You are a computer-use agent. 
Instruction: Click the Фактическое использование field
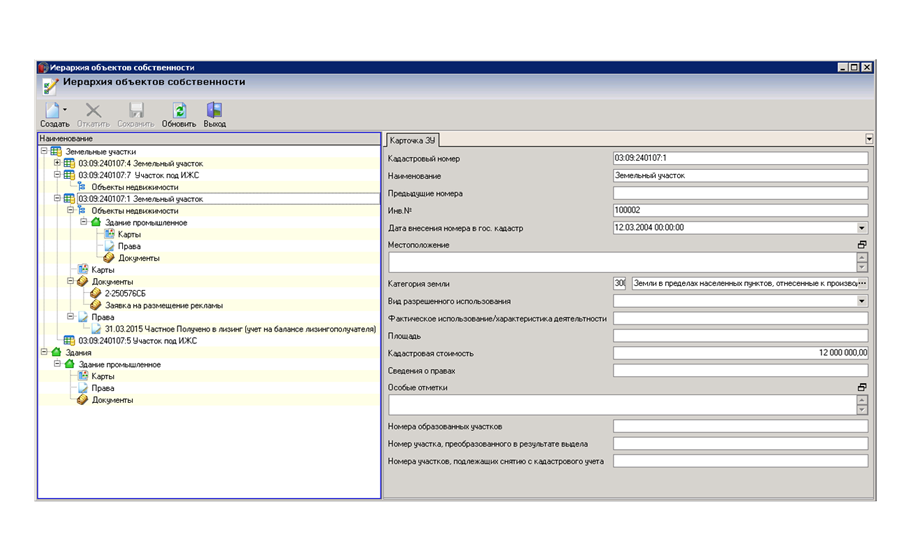(x=741, y=318)
